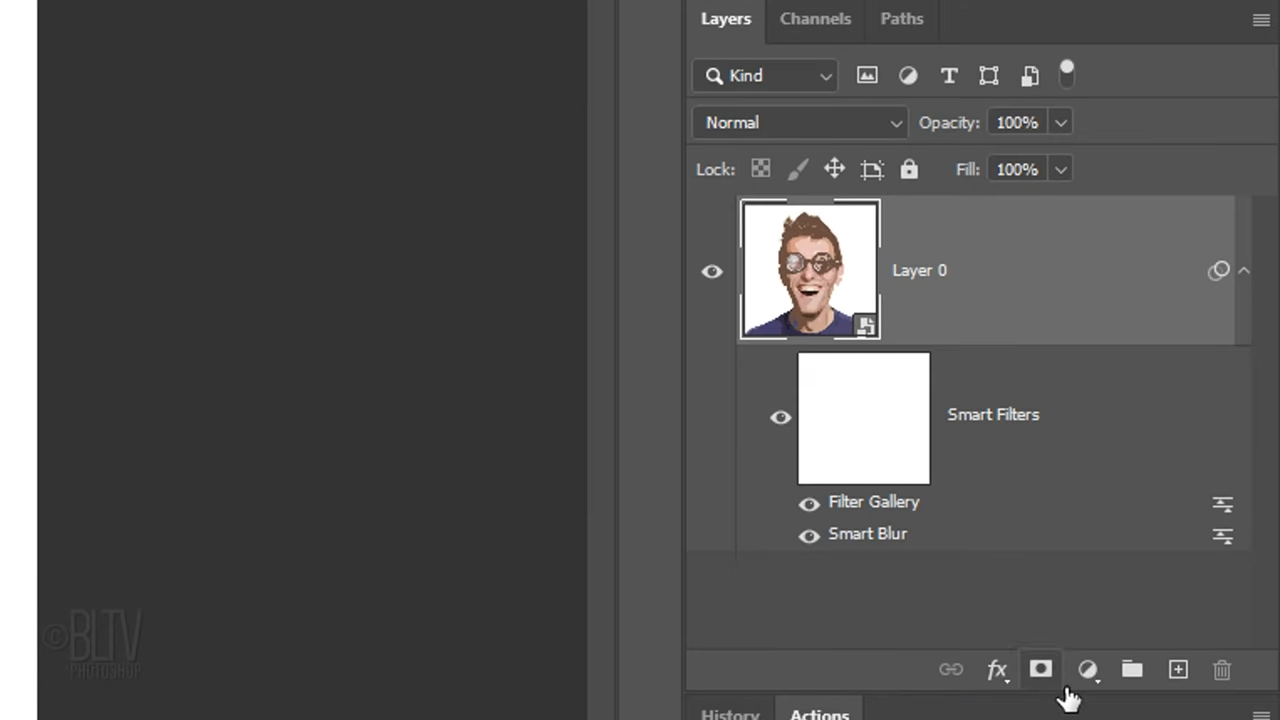Toggle Smart Filters visibility
Screen dimensions: 1280x720
(780, 417)
